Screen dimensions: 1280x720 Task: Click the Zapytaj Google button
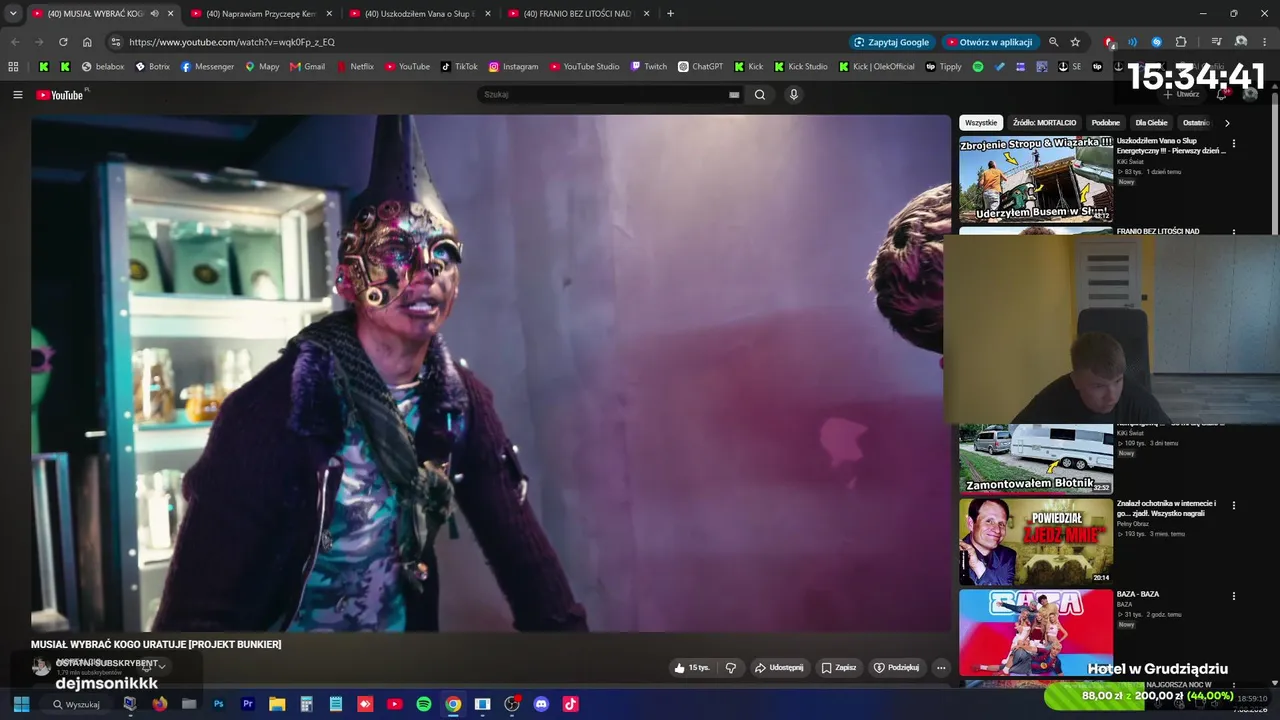(x=891, y=42)
